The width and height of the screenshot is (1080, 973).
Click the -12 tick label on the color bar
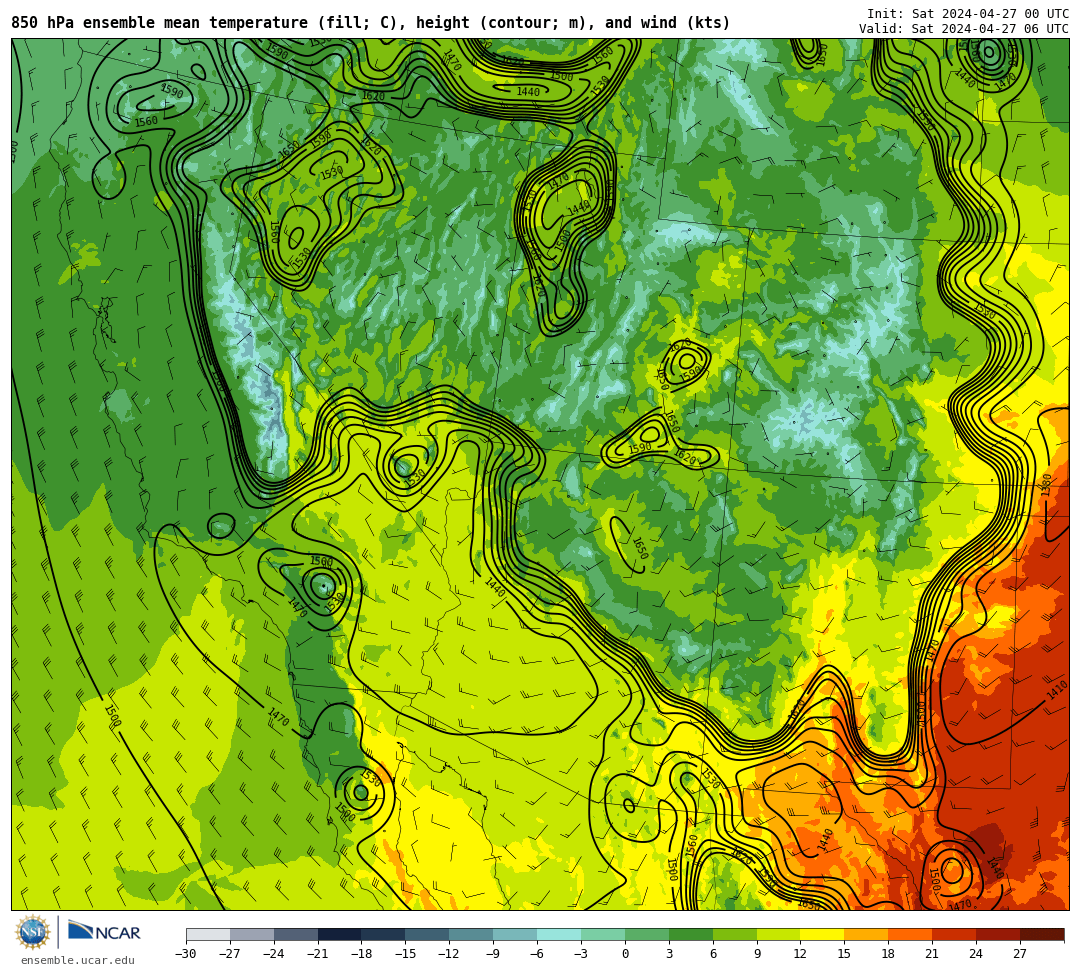tap(449, 954)
